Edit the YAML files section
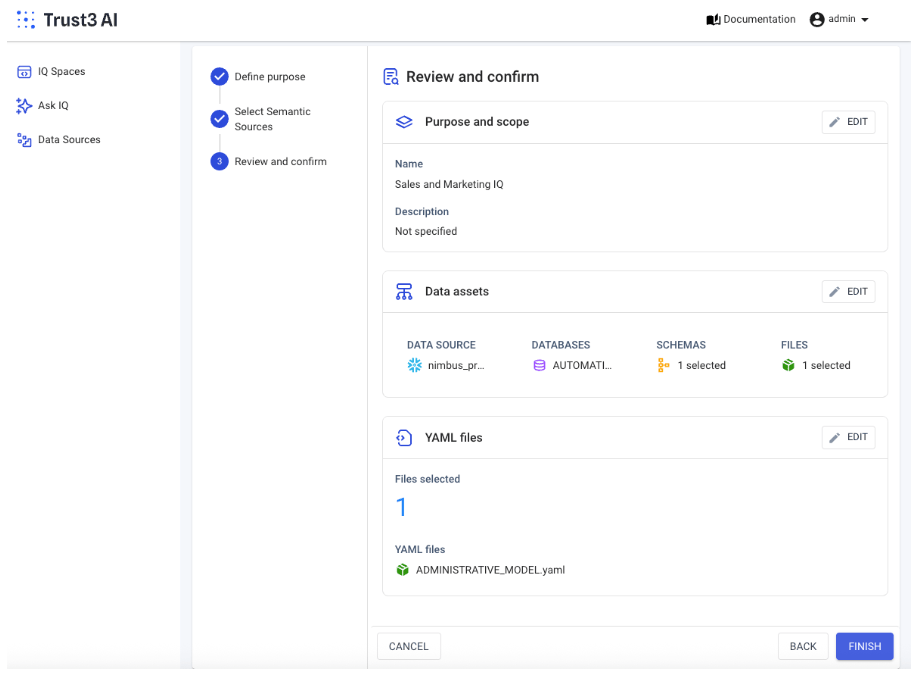Image resolution: width=915 pixels, height=675 pixels. tap(848, 438)
